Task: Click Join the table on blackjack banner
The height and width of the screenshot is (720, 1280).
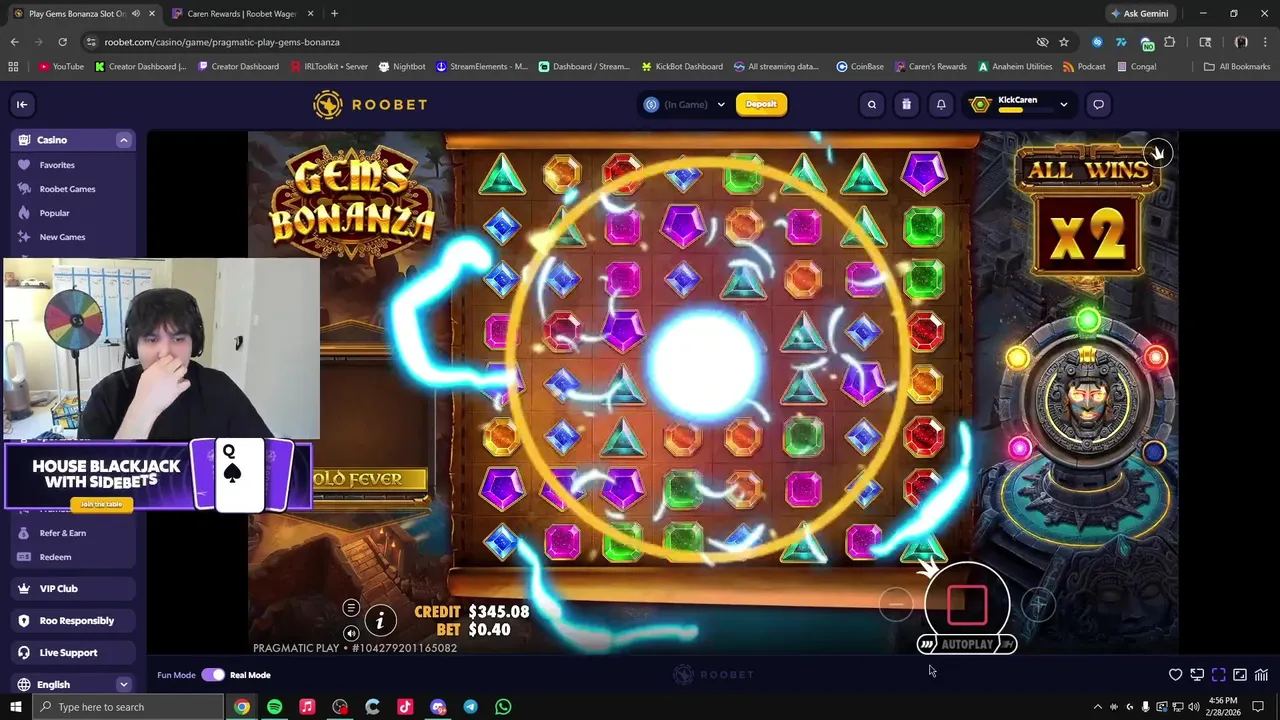Action: point(101,504)
